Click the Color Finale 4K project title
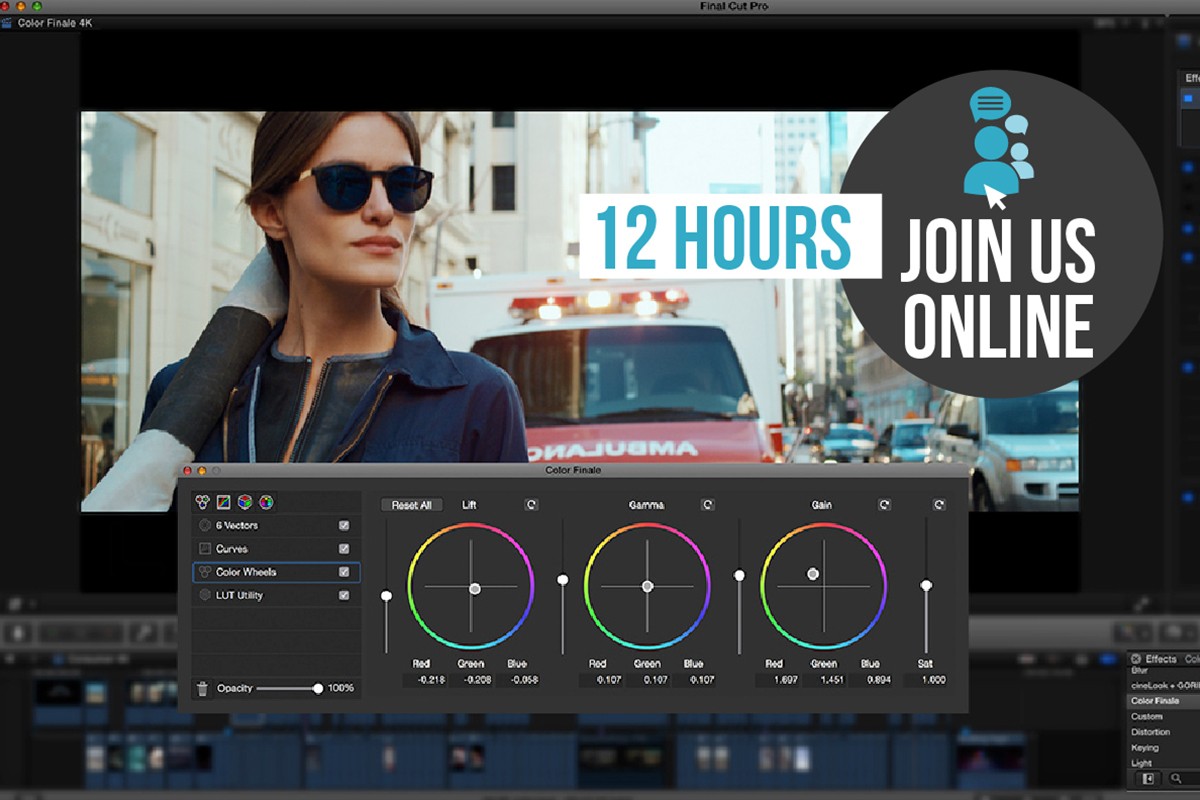The height and width of the screenshot is (800, 1200). point(55,22)
